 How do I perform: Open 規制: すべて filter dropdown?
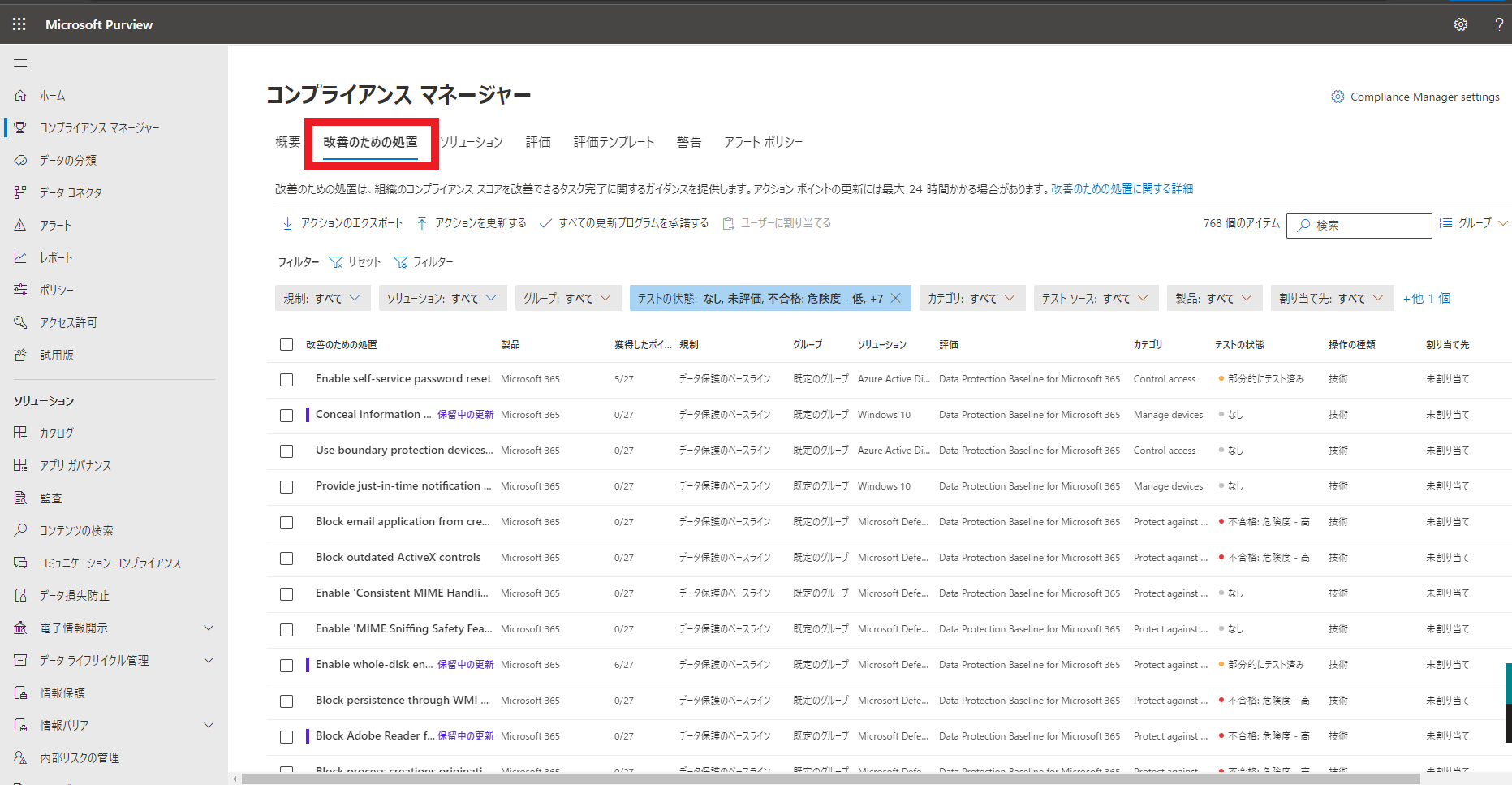pos(322,298)
